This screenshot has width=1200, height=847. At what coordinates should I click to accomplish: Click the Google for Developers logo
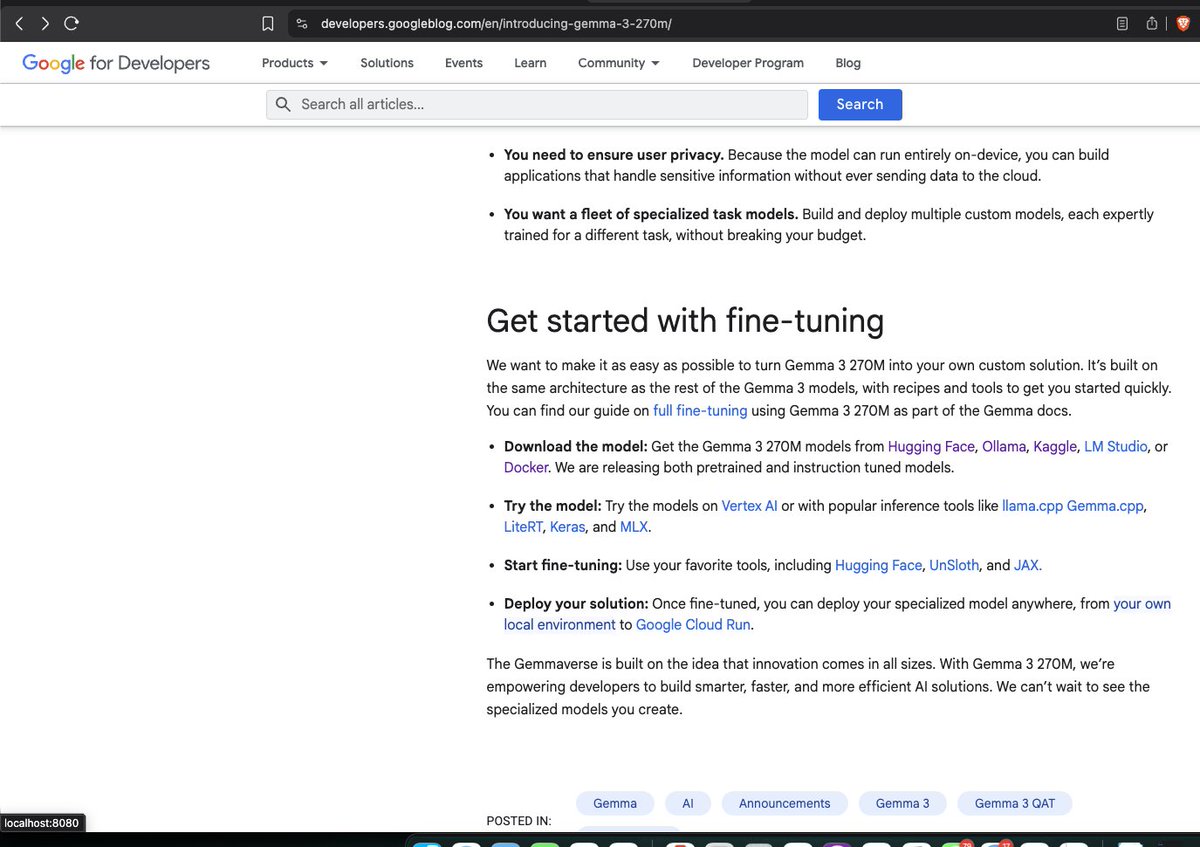(116, 63)
